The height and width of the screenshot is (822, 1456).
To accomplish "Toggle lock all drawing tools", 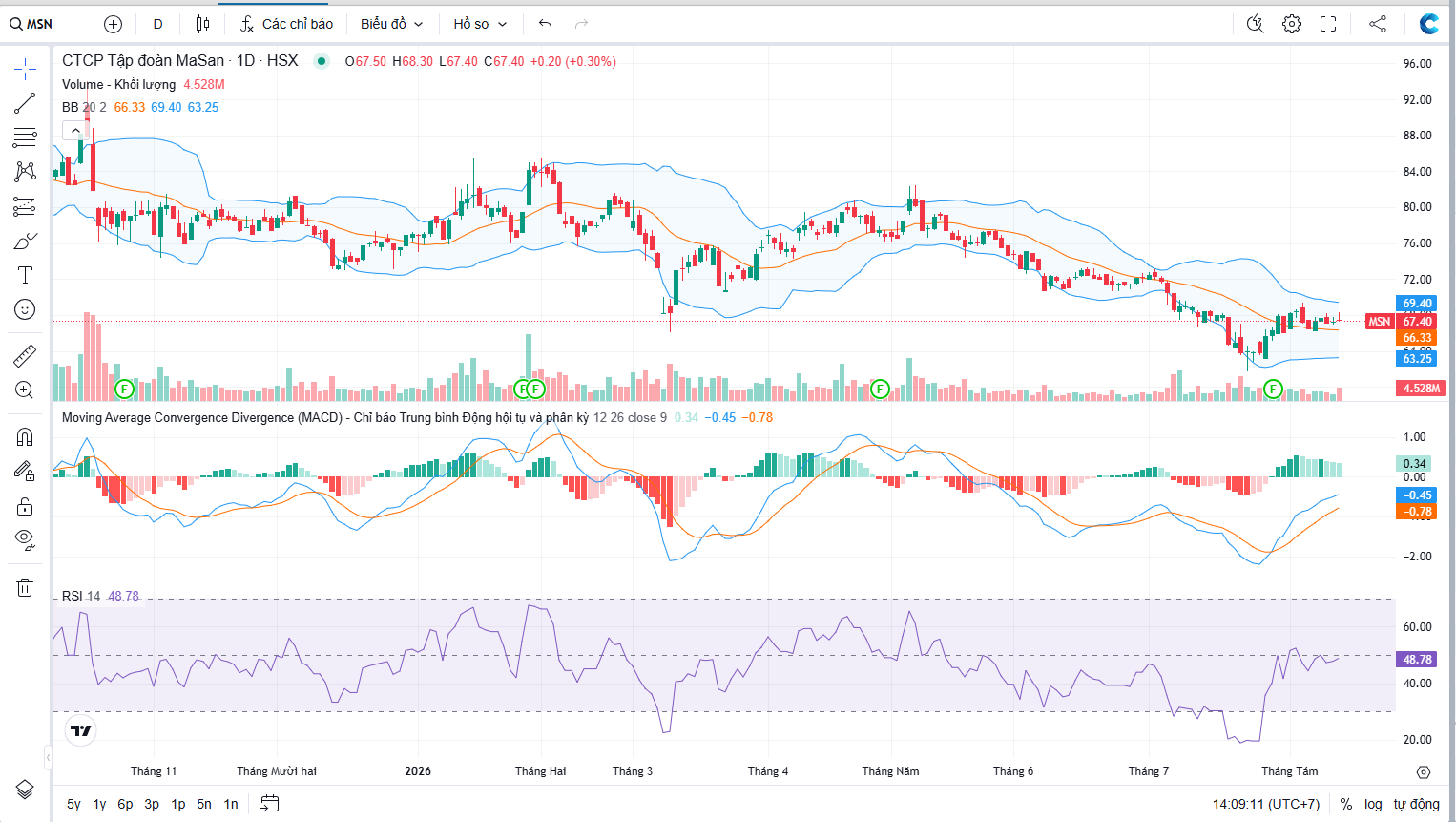I will [25, 506].
